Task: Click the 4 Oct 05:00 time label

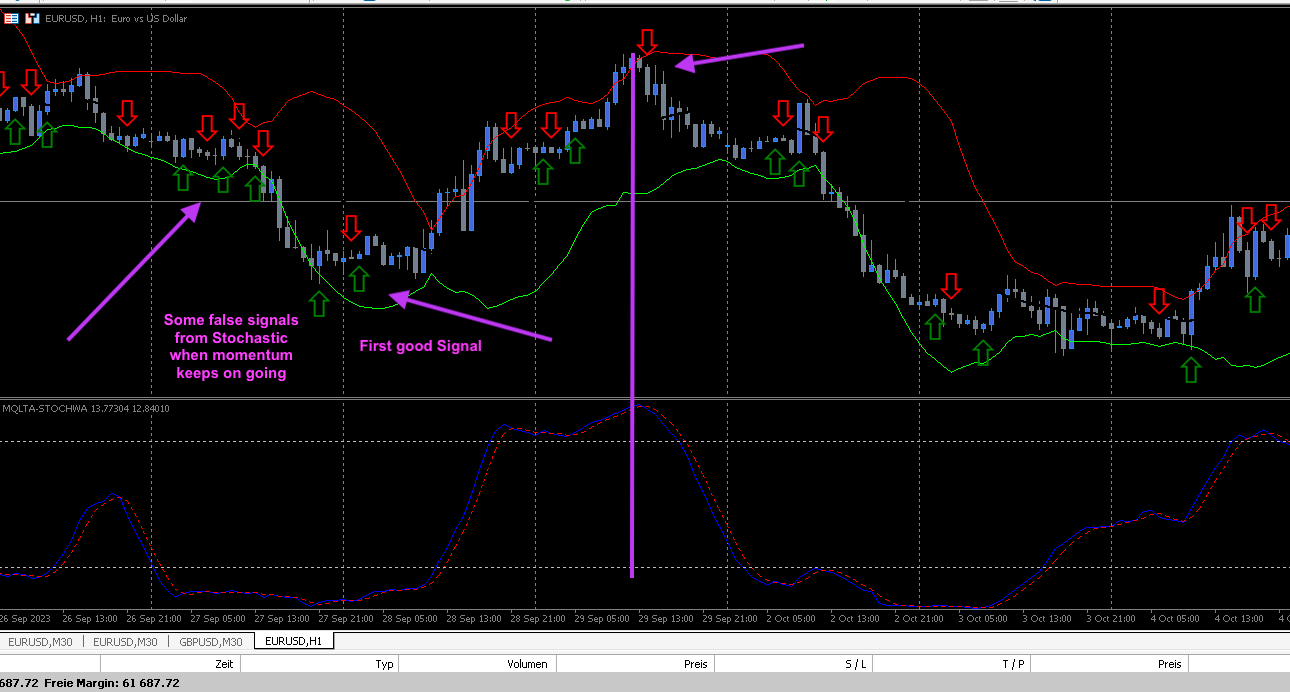Action: (1176, 619)
